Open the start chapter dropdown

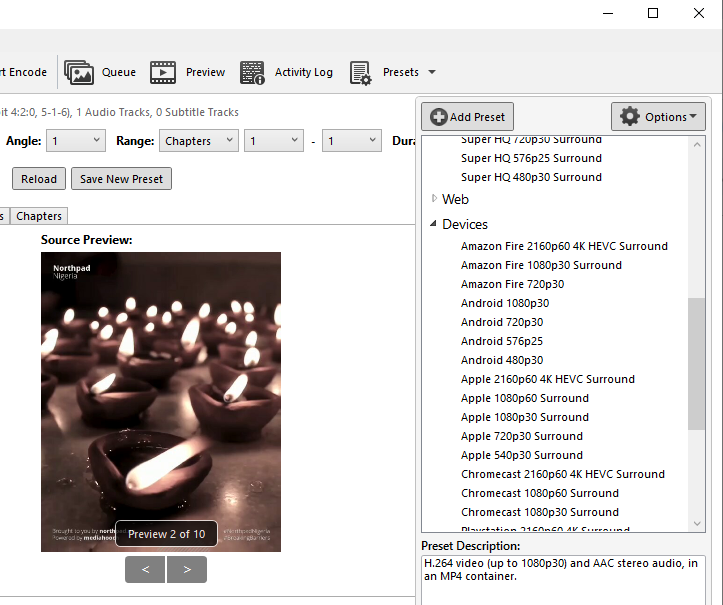[x=273, y=140]
